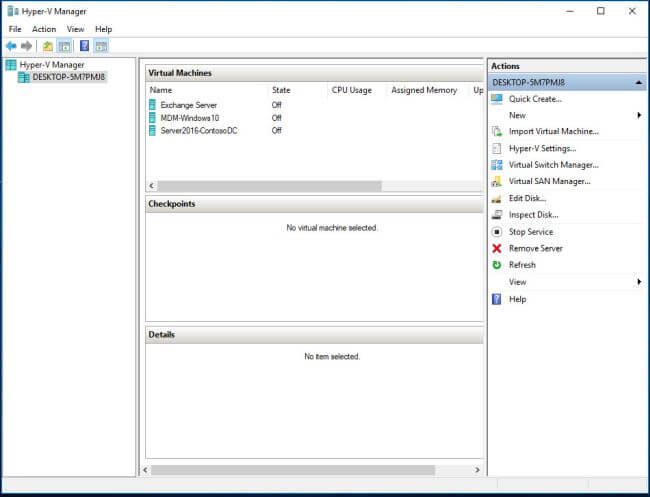Open Hyper-V Settings... action
Image resolution: width=650 pixels, height=497 pixels.
coord(543,148)
